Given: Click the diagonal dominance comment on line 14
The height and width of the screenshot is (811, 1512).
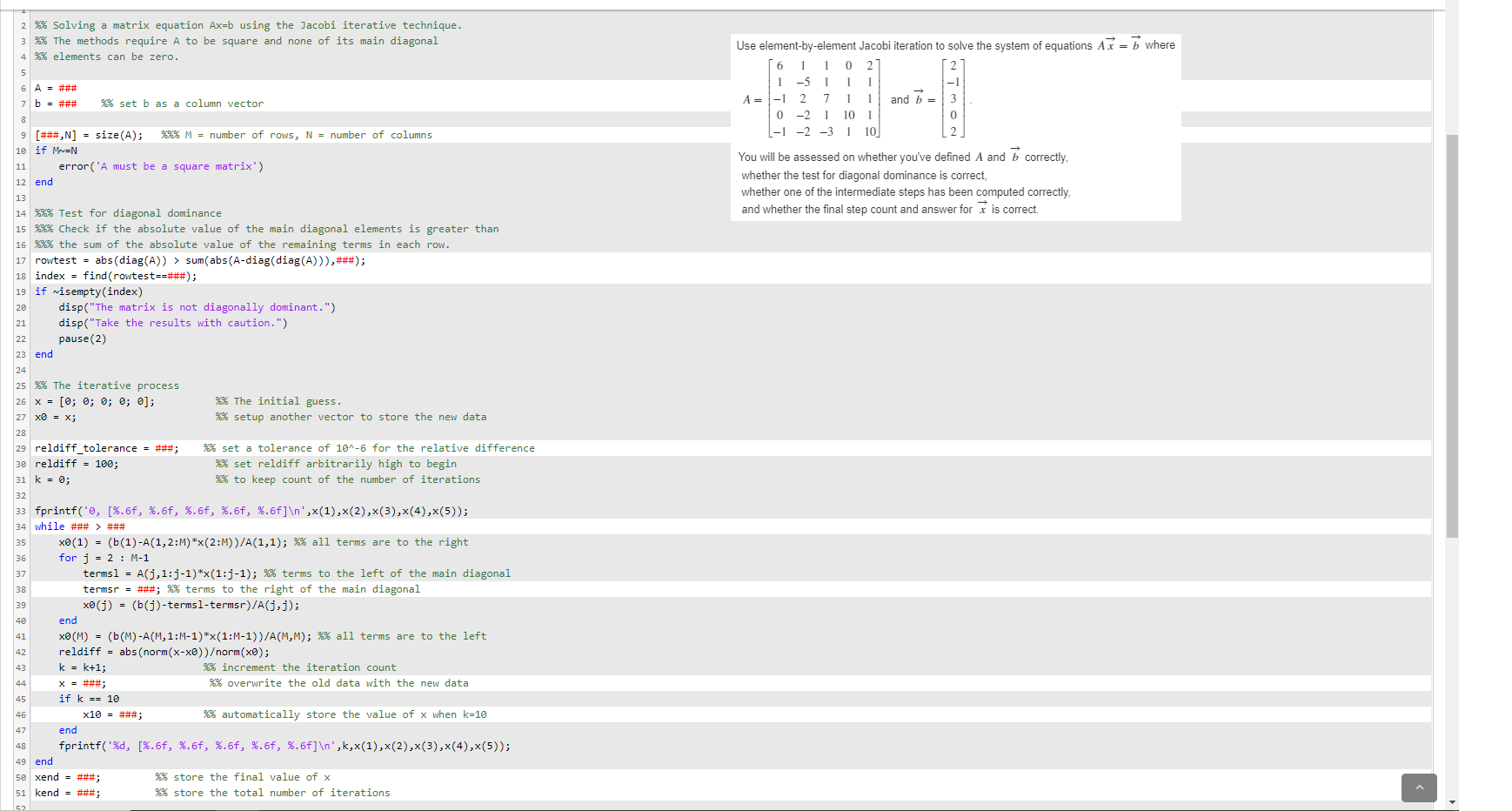Looking at the screenshot, I should (x=127, y=212).
